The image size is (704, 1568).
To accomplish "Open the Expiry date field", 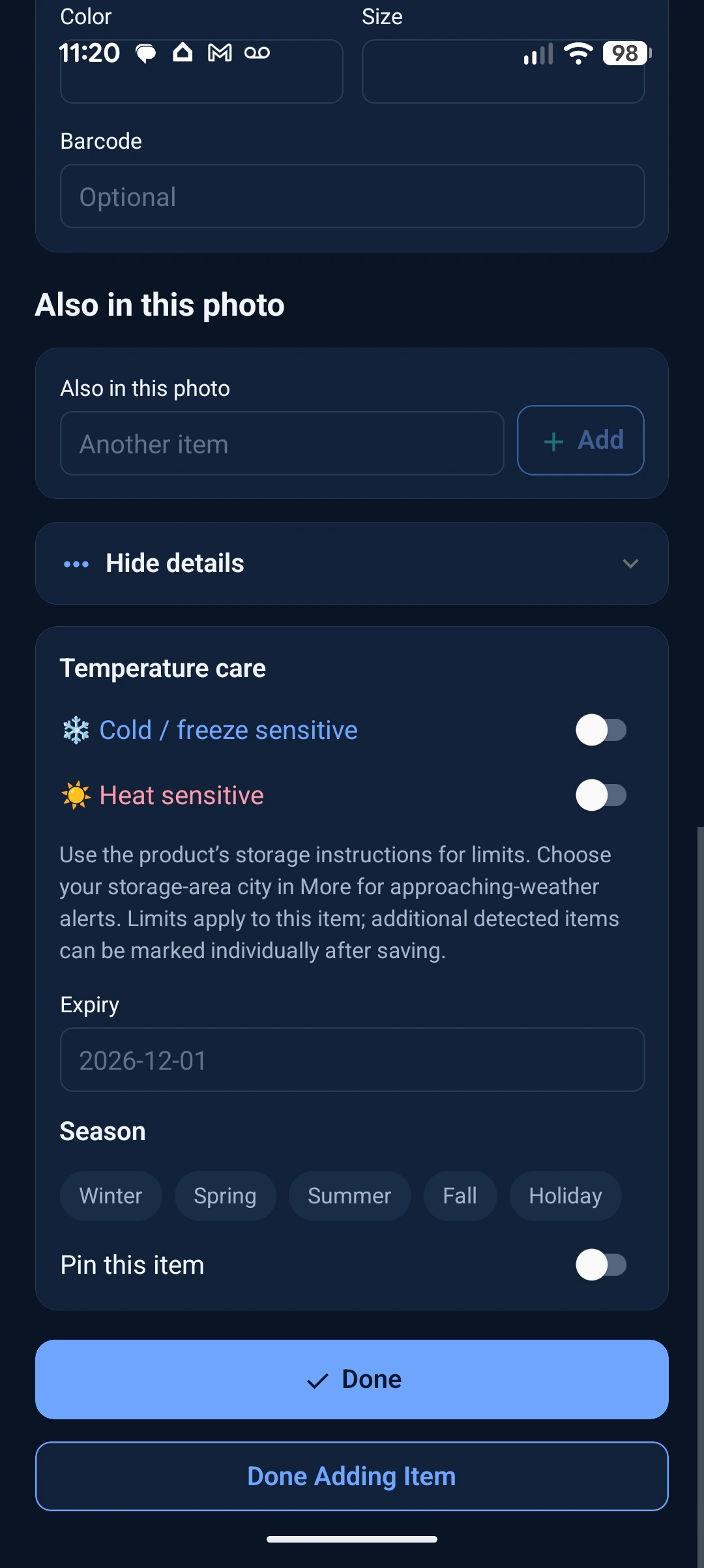I will click(353, 1060).
